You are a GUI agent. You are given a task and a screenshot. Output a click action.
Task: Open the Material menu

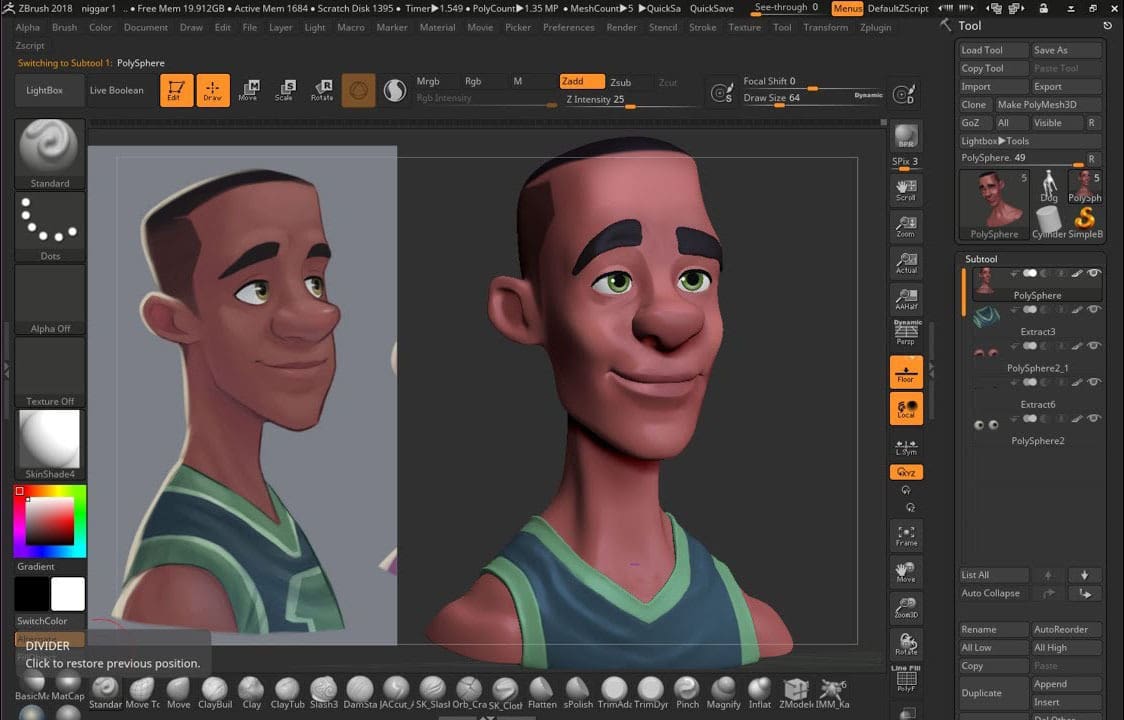[437, 27]
